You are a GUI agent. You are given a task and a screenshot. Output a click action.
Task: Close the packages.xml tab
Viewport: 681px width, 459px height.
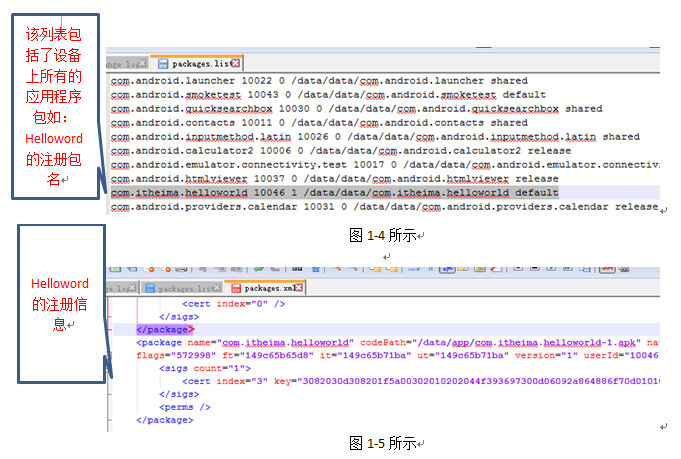298,287
